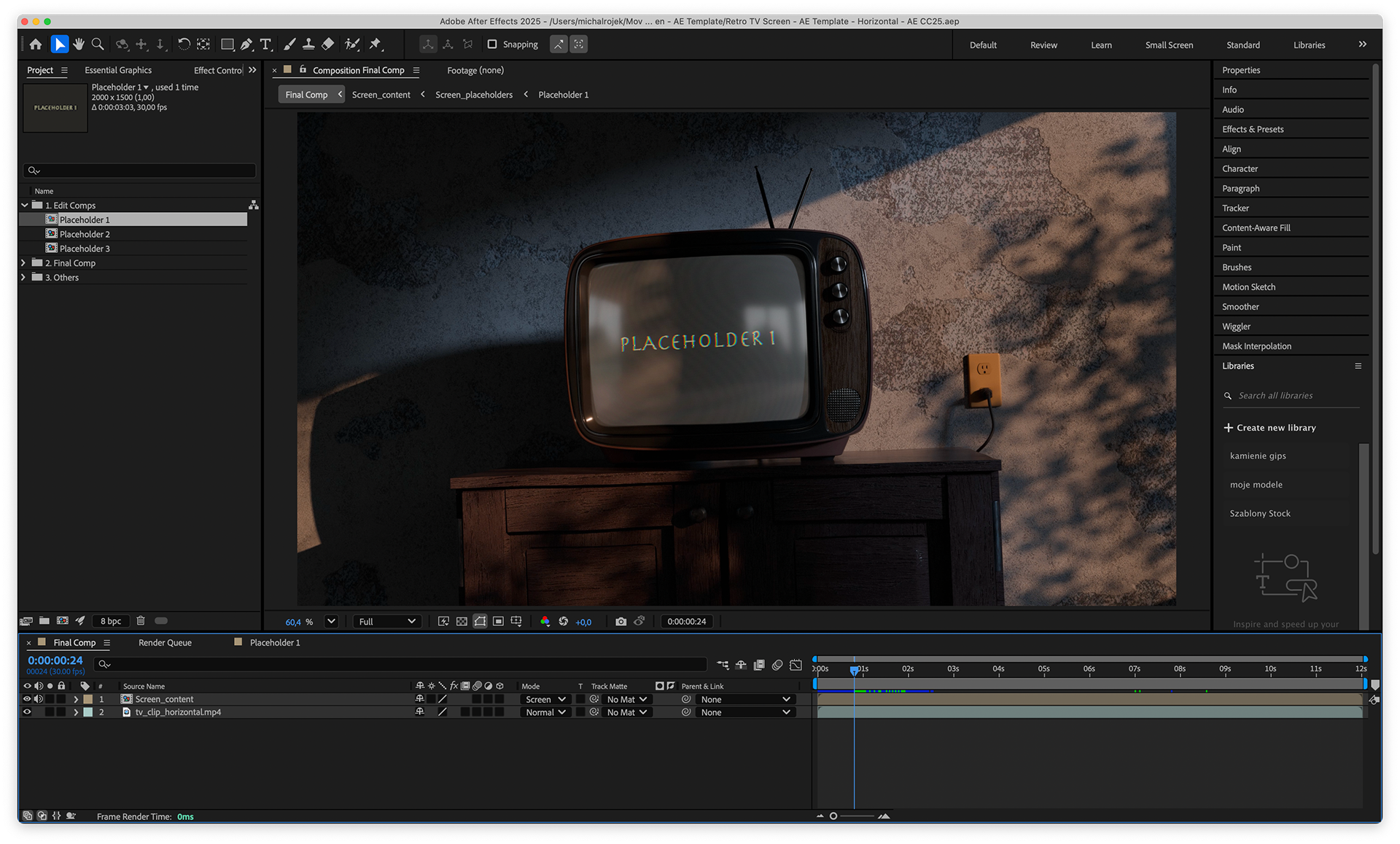Click the trash icon in Project panel
Screen dimensions: 1400x844
pyautogui.click(x=141, y=621)
